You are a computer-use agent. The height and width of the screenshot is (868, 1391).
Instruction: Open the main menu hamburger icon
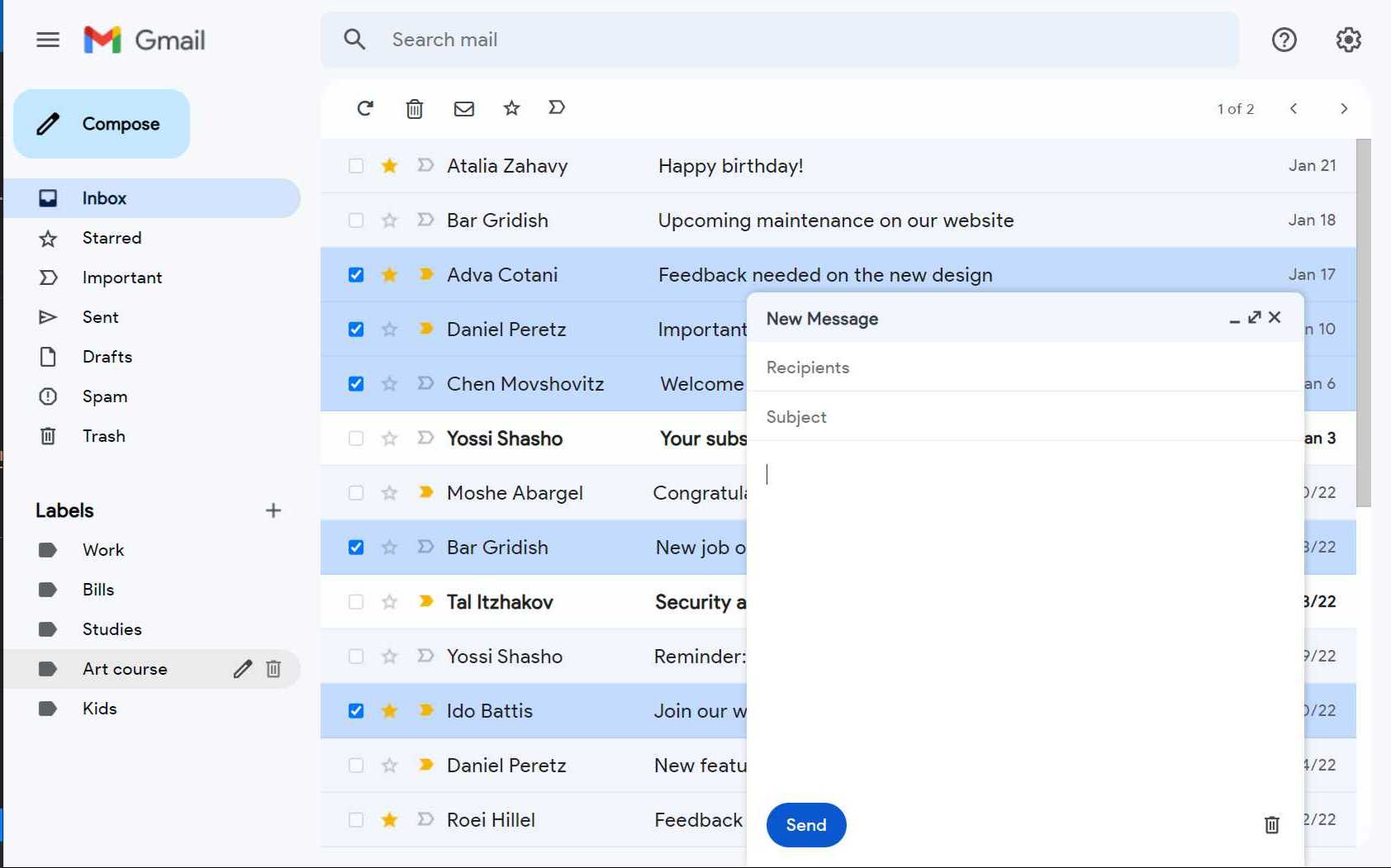(x=48, y=40)
